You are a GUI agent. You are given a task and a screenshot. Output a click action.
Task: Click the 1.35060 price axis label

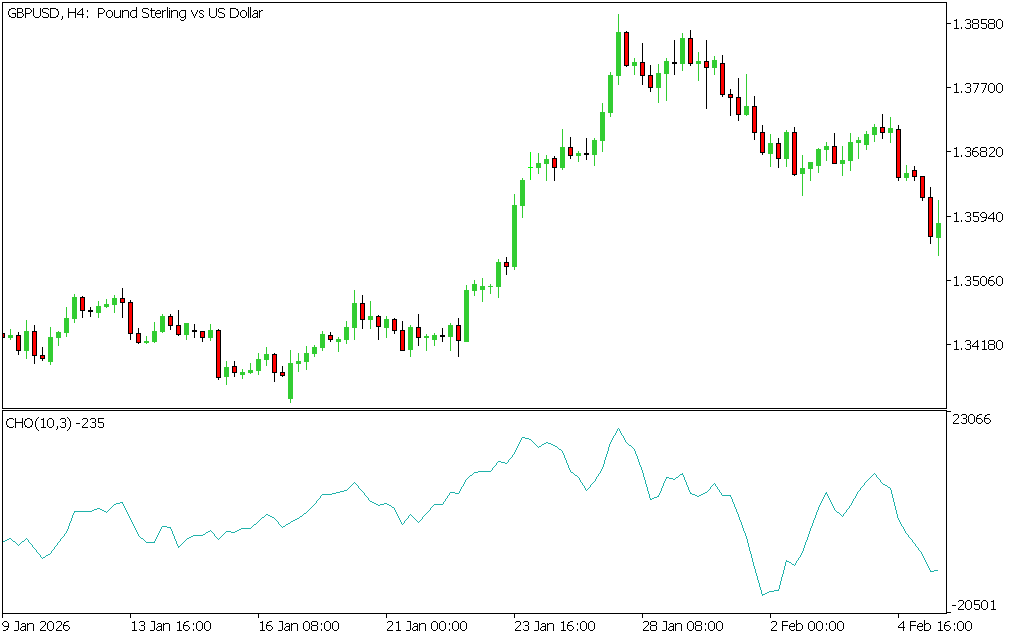(x=979, y=281)
